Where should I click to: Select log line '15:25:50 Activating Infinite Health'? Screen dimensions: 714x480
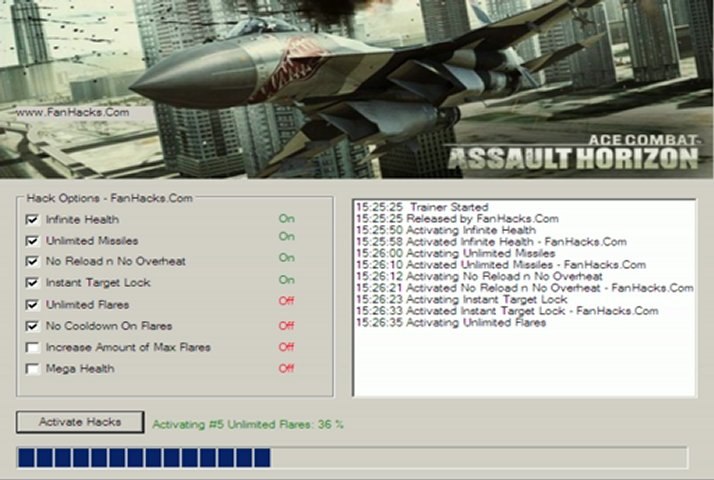coord(446,230)
